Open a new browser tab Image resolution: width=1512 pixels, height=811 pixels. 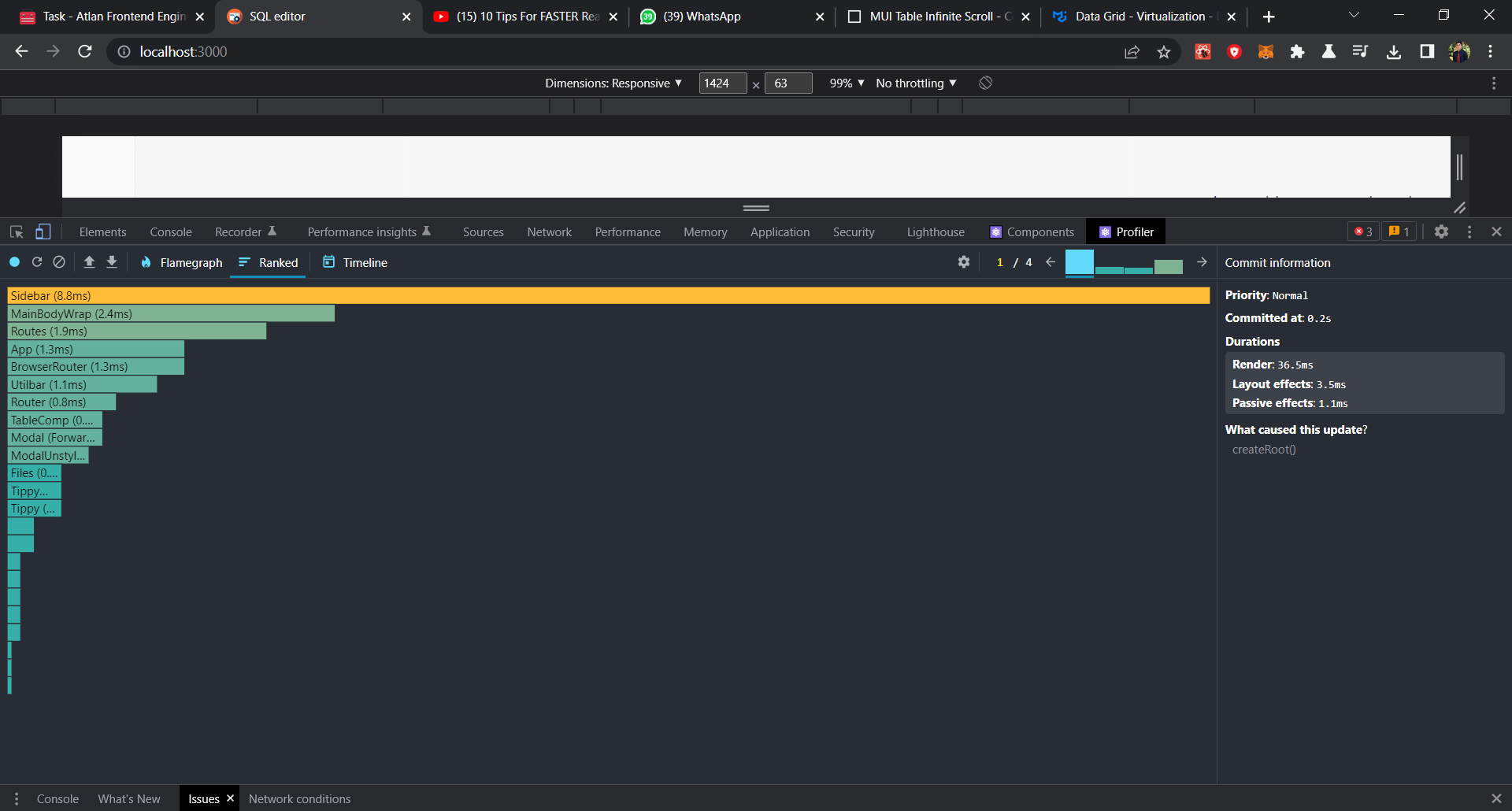tap(1269, 17)
